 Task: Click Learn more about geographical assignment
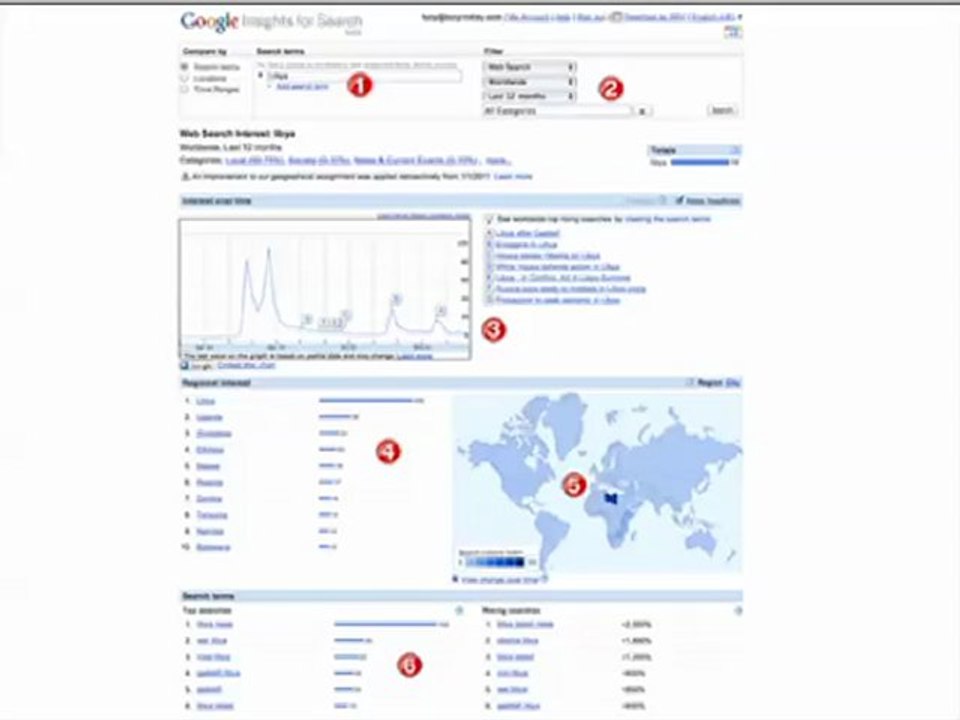[513, 176]
